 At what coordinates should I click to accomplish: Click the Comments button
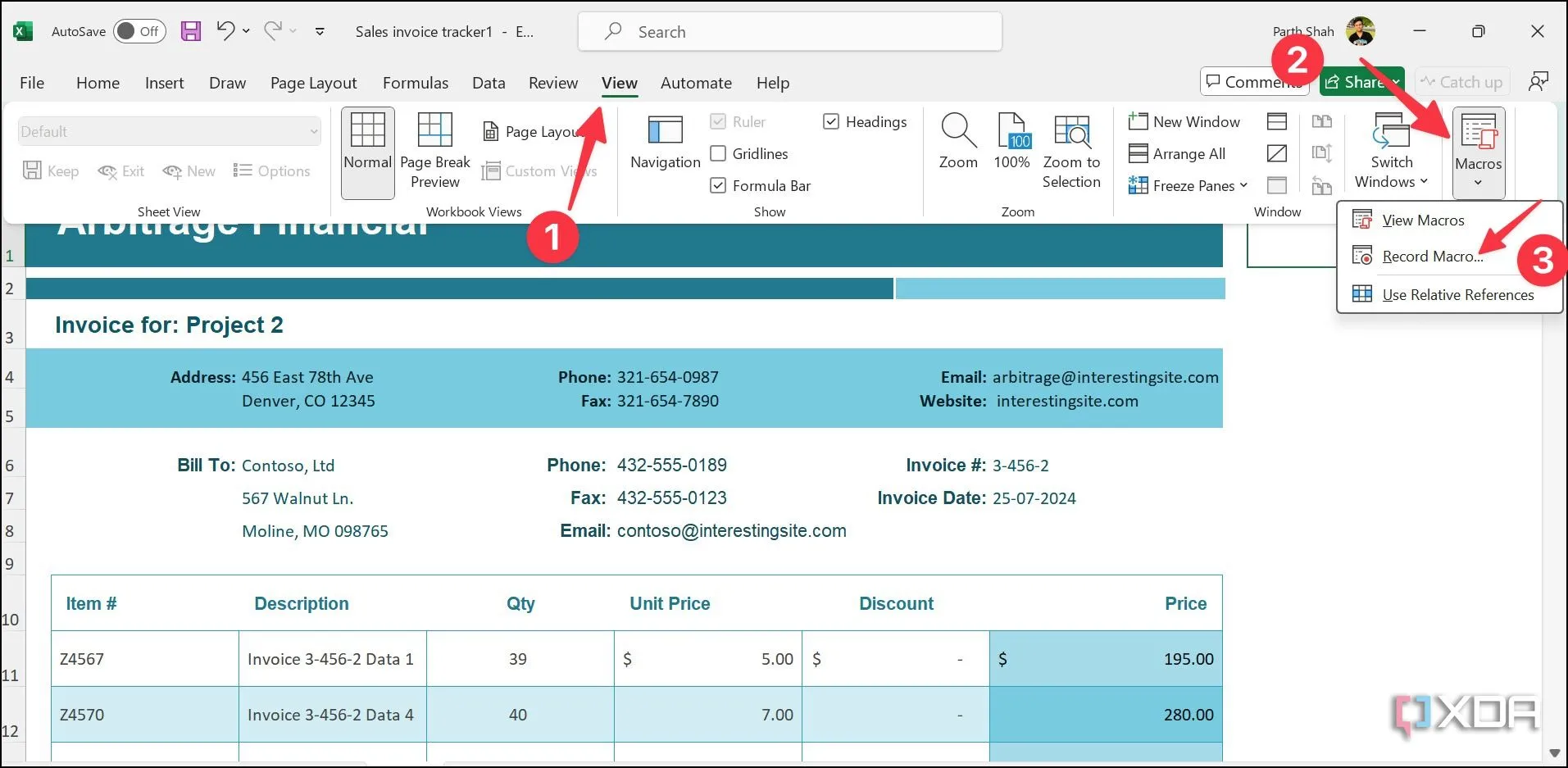(x=1254, y=82)
